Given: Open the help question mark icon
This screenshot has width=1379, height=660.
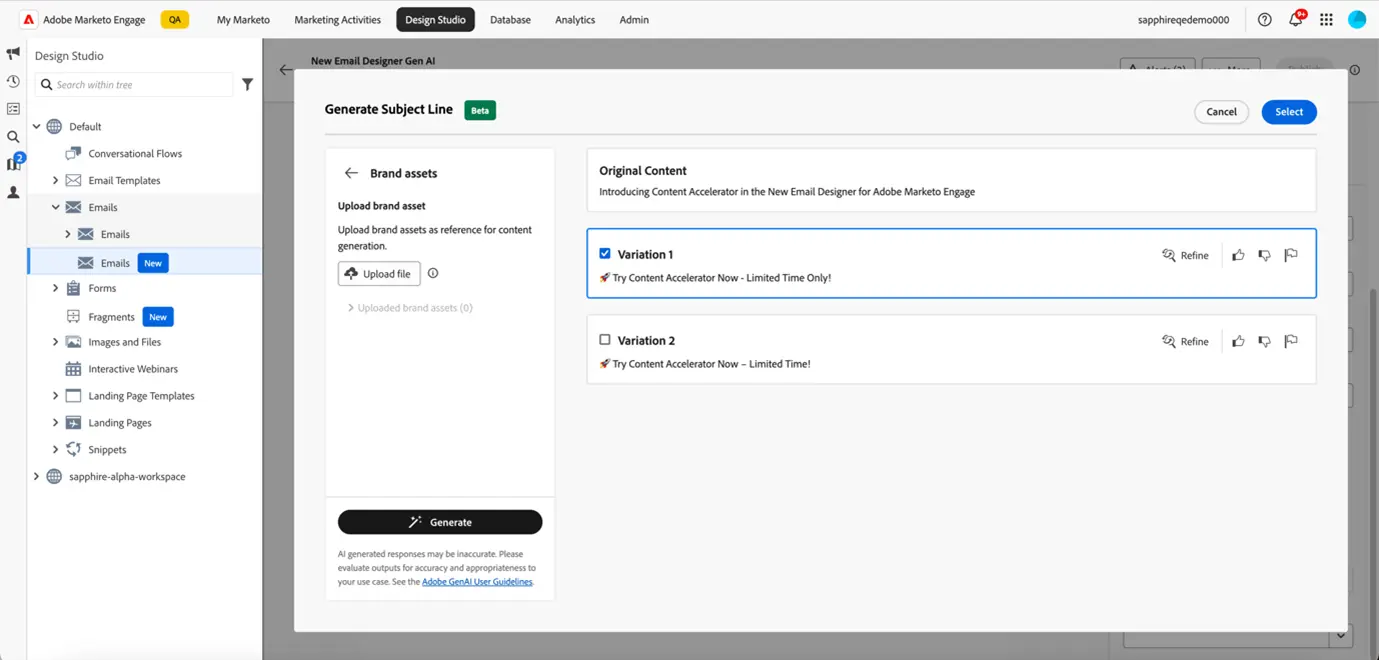Looking at the screenshot, I should (x=1264, y=19).
